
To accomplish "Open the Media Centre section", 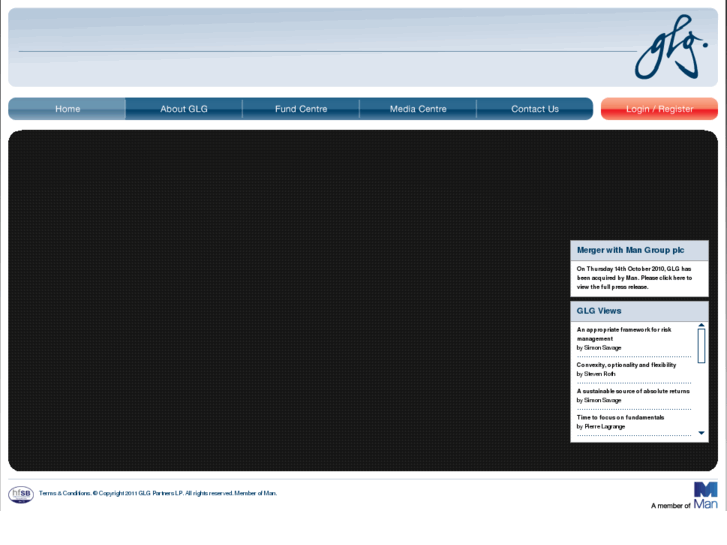I will click(x=418, y=109).
